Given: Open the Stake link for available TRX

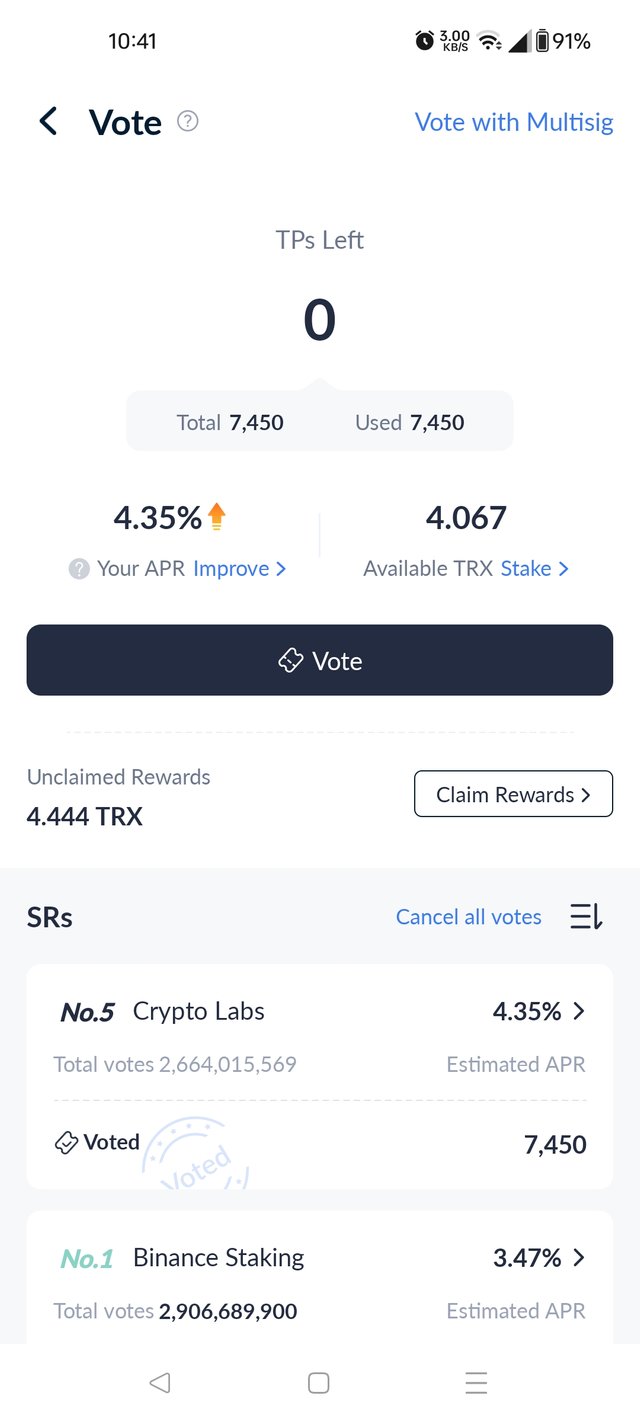Looking at the screenshot, I should (x=535, y=569).
